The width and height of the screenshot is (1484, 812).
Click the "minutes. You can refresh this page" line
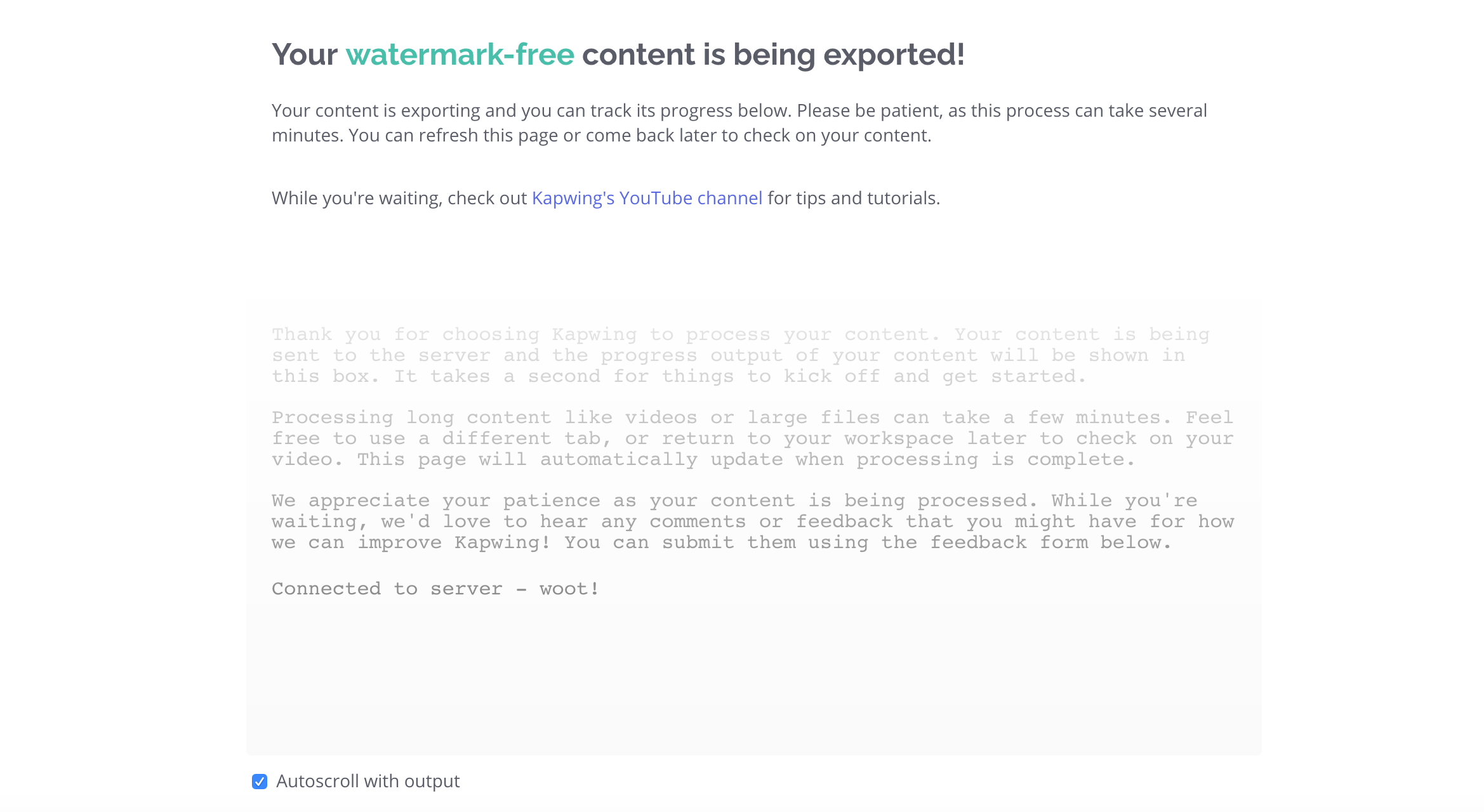[x=601, y=136]
